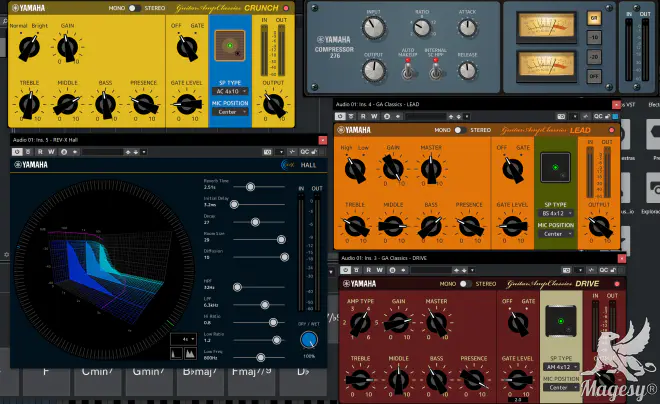Flip Compressor 276 Internal SC HPF switch
Image resolution: width=660 pixels, height=404 pixels.
(x=436, y=69)
